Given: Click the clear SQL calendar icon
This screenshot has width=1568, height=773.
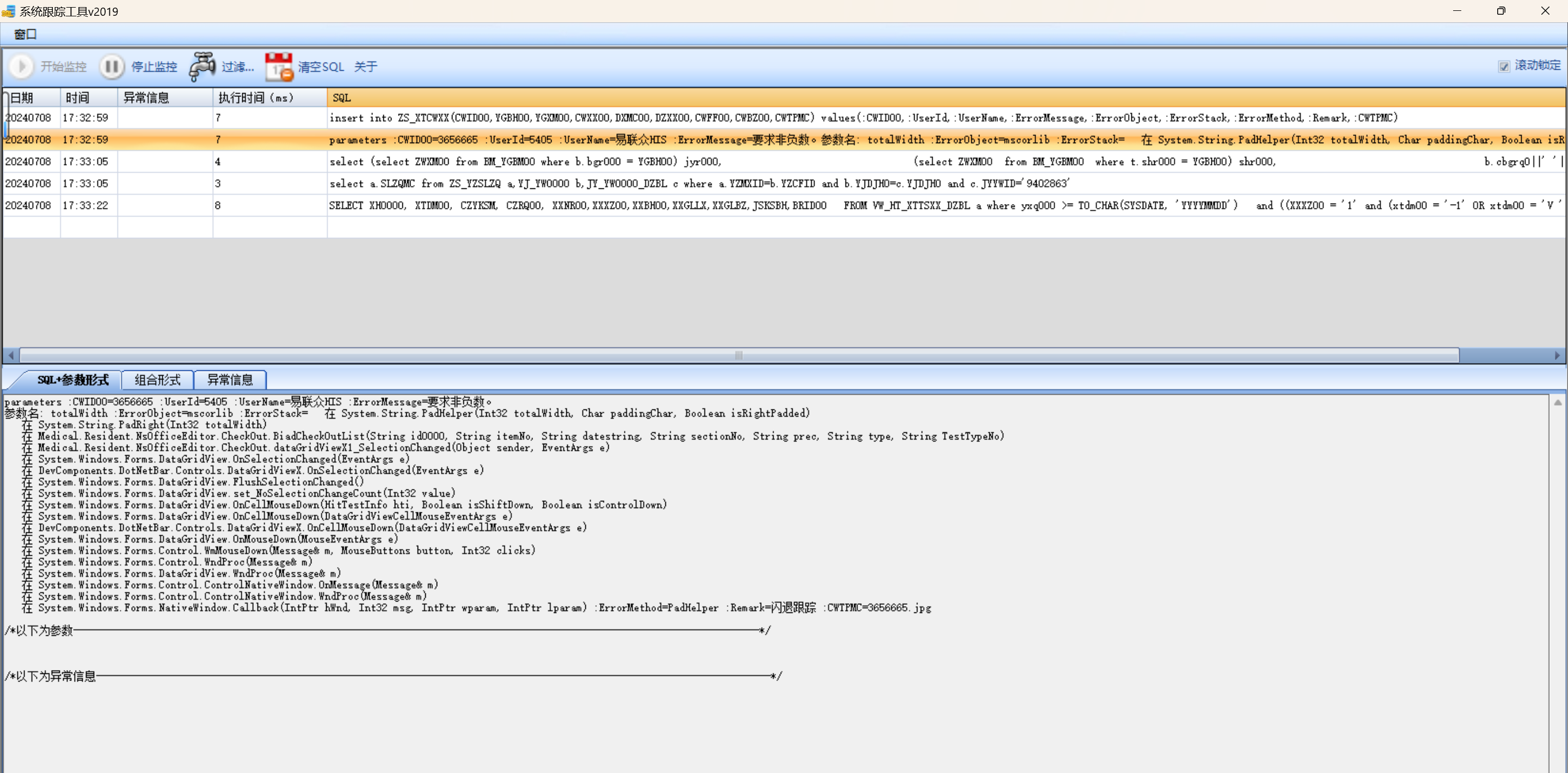Looking at the screenshot, I should (279, 66).
